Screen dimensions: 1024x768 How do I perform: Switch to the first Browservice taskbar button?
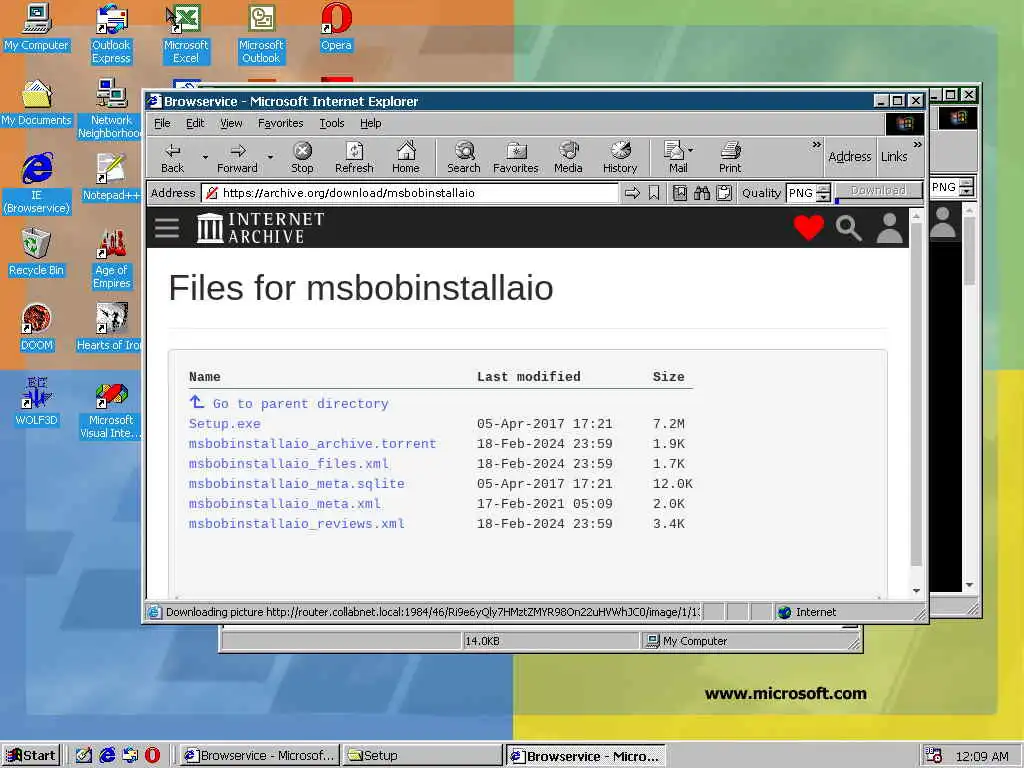coord(260,756)
